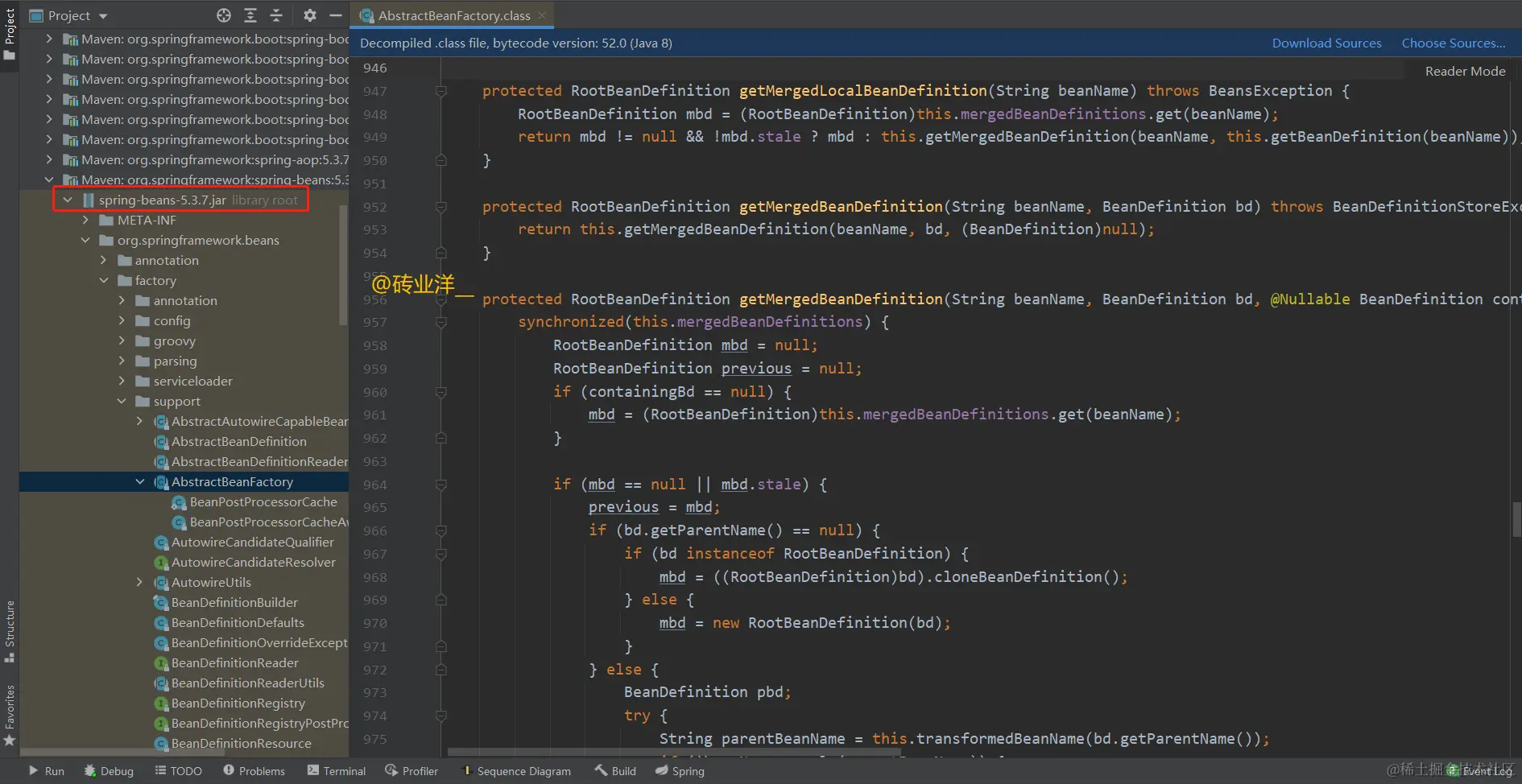
Task: Select the AbstractBeanFactory.class editor tab
Action: click(453, 15)
